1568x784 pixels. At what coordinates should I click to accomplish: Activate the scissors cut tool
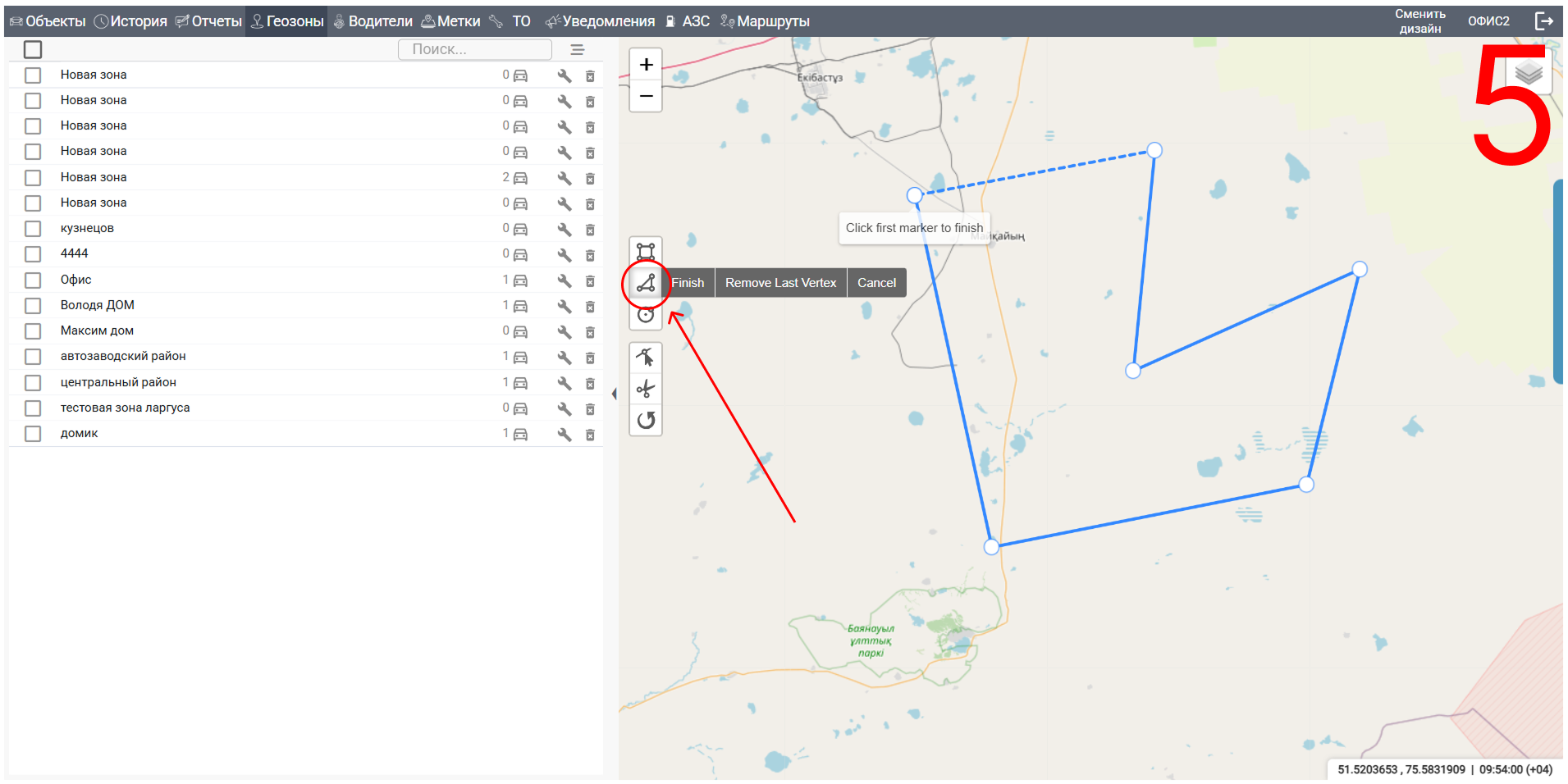[646, 389]
